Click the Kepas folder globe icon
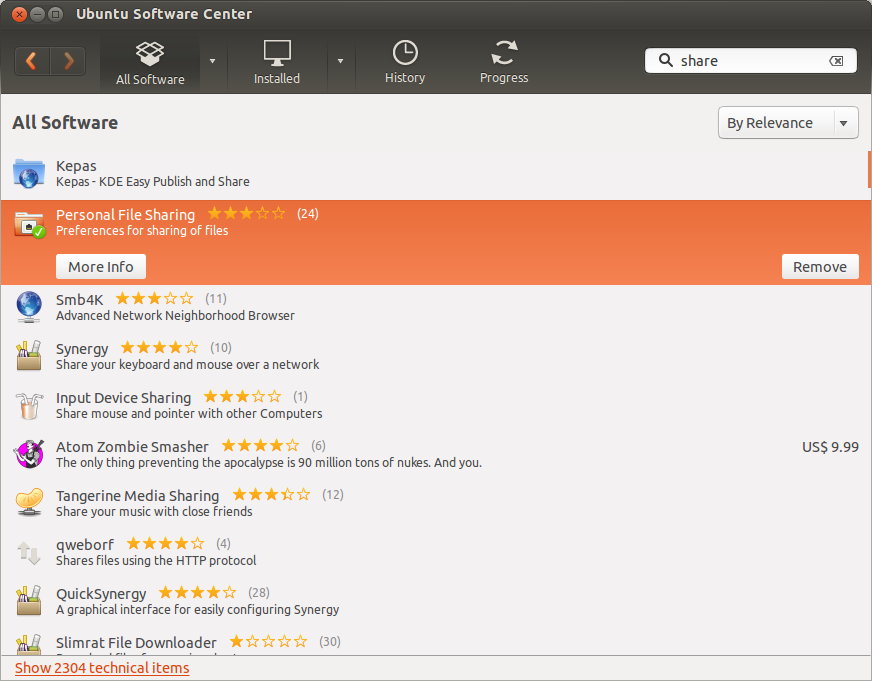The image size is (872, 681). click(29, 173)
